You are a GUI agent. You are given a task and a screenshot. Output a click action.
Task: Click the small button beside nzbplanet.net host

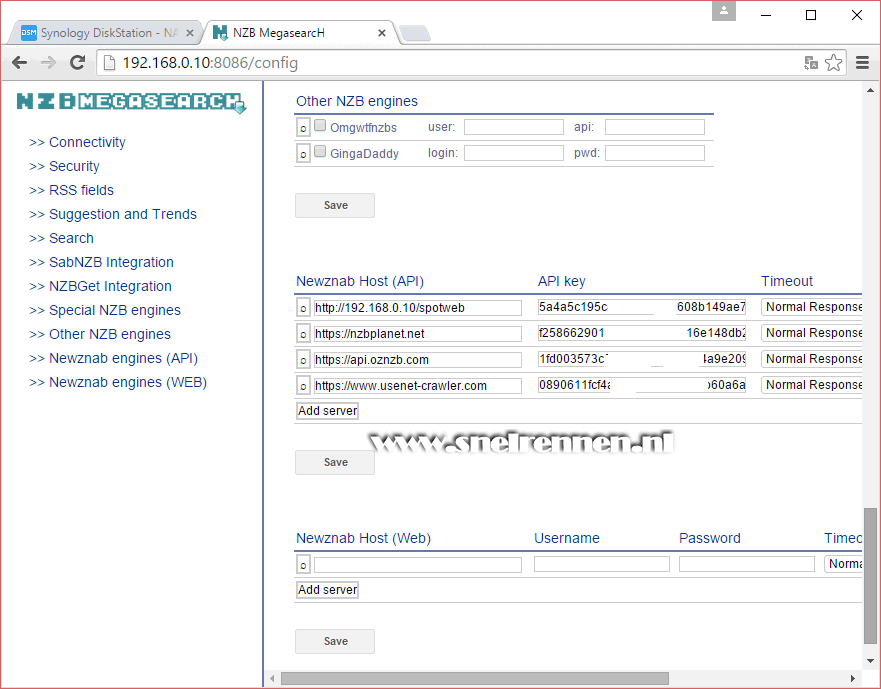click(303, 334)
